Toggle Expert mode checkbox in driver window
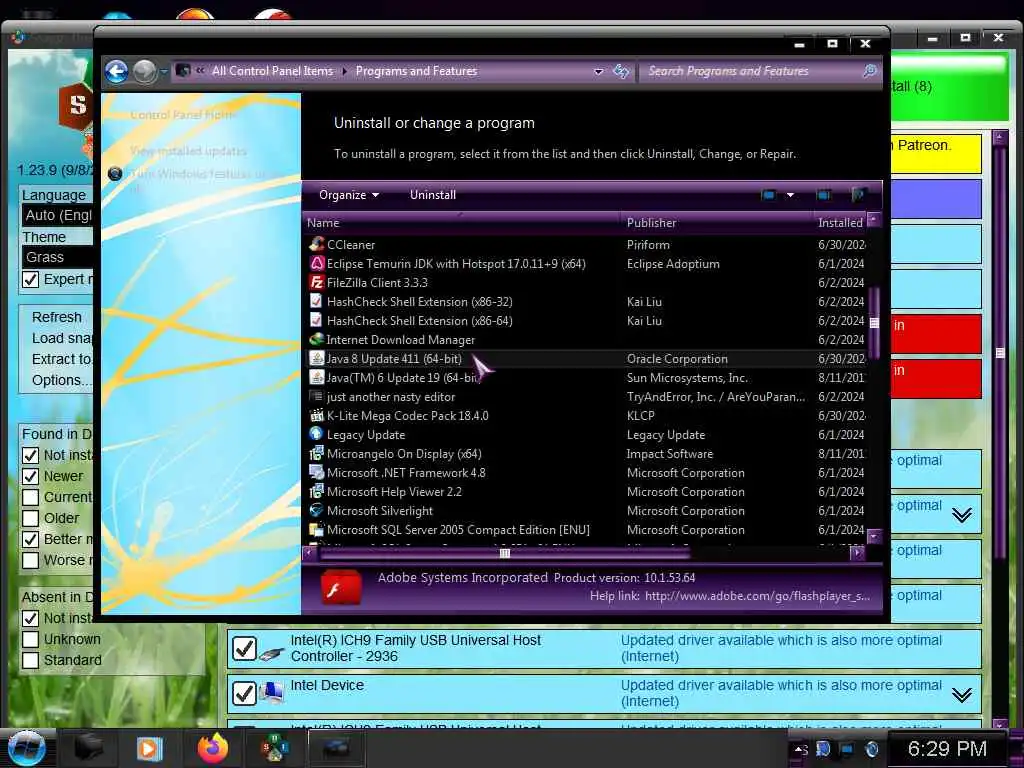 coord(31,280)
